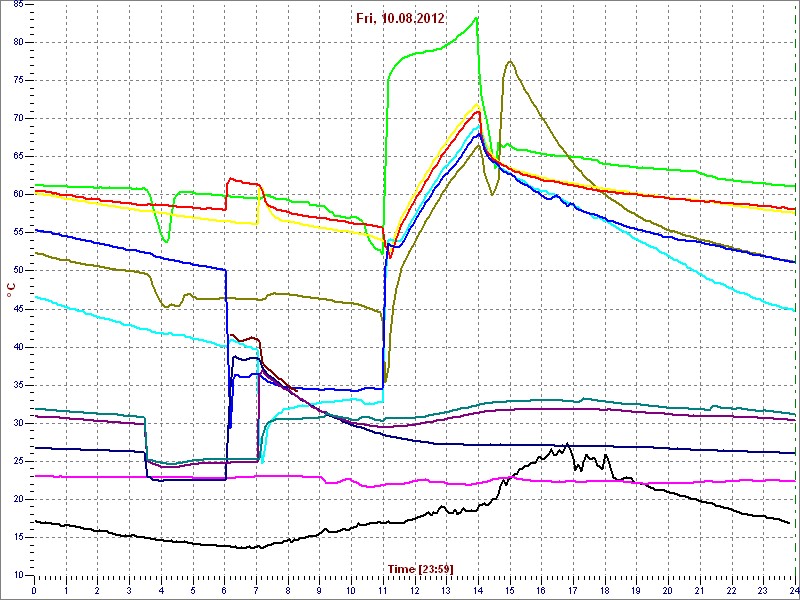Click hour 18 on the time axis
Viewport: 800px width, 600px height.
[x=605, y=590]
